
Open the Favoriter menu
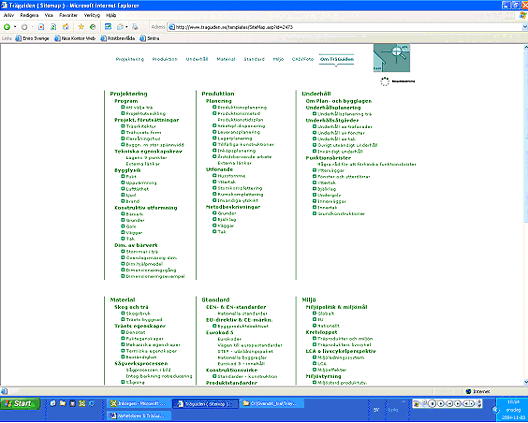[68, 15]
